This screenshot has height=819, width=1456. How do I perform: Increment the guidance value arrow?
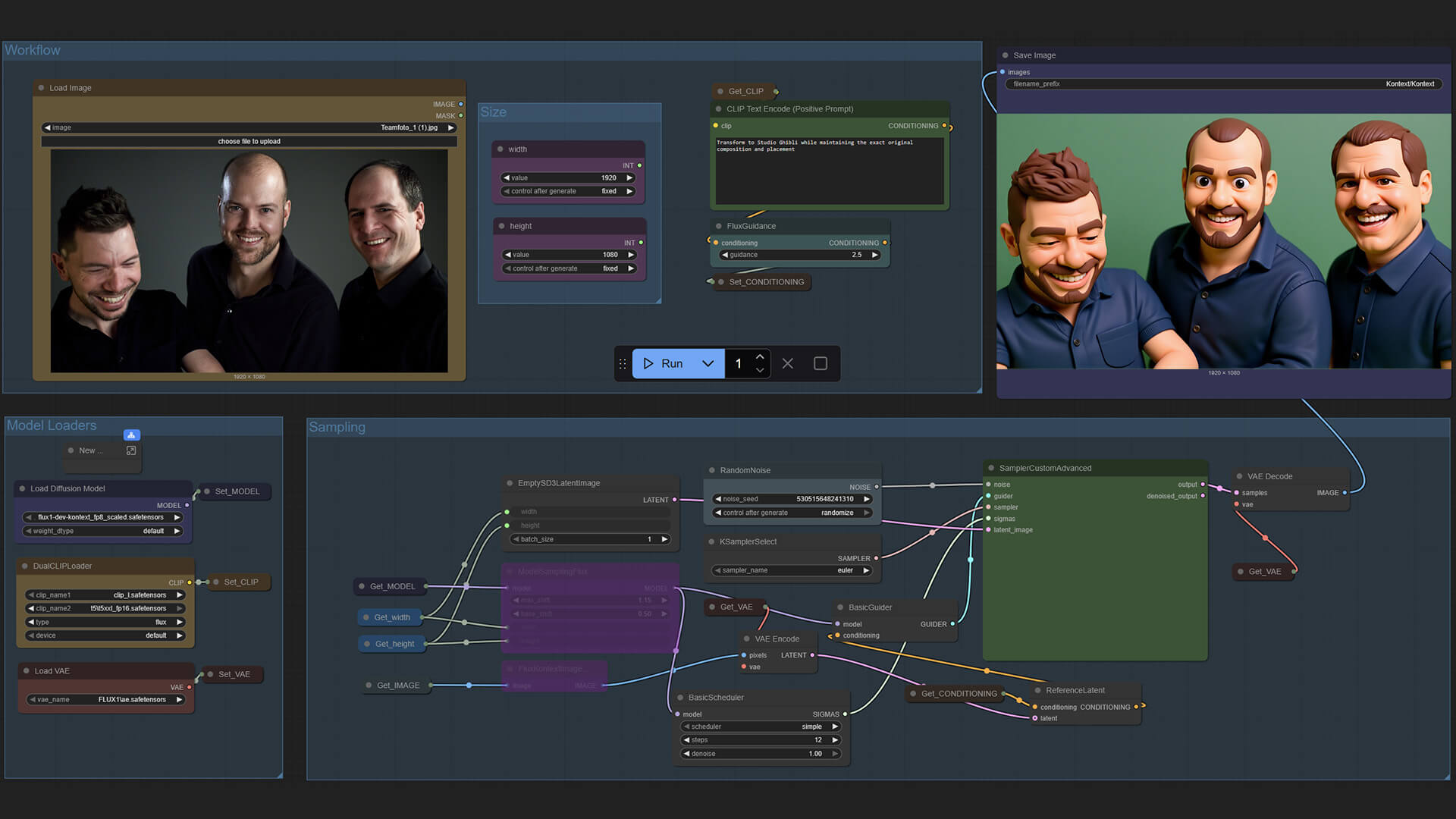(874, 255)
